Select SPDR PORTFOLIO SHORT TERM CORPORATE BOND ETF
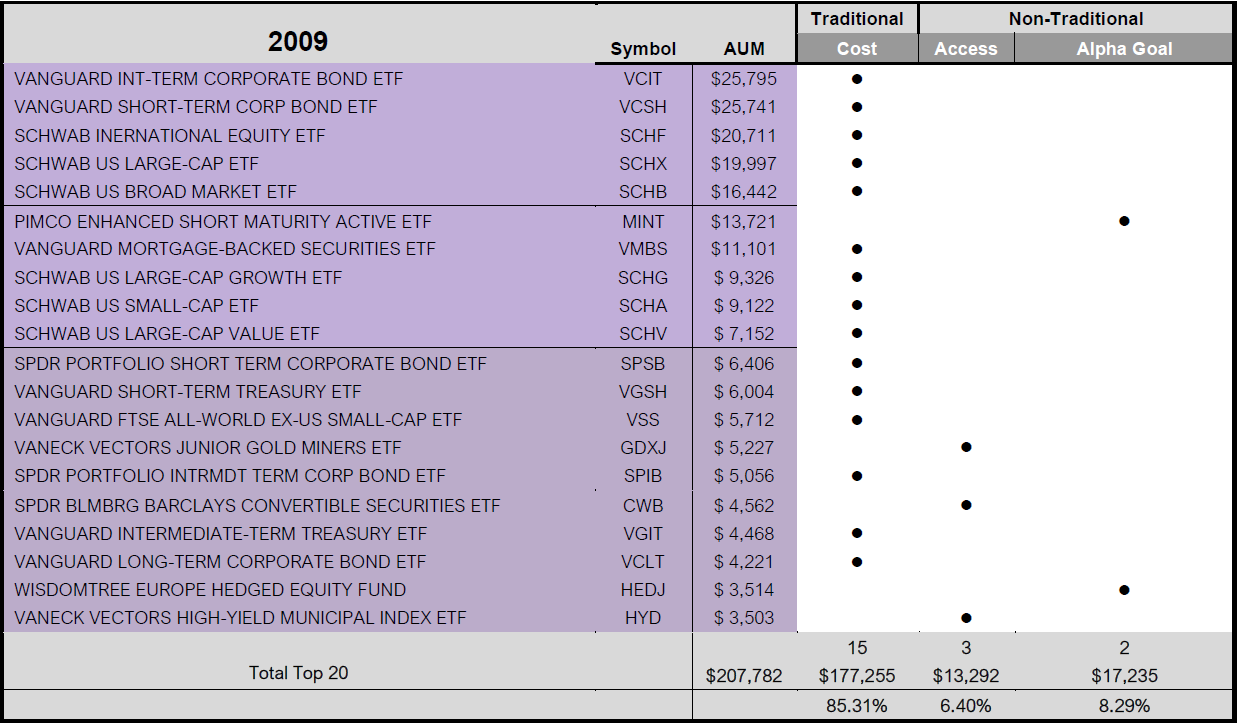Screen dimensions: 1237x723 tap(250, 363)
